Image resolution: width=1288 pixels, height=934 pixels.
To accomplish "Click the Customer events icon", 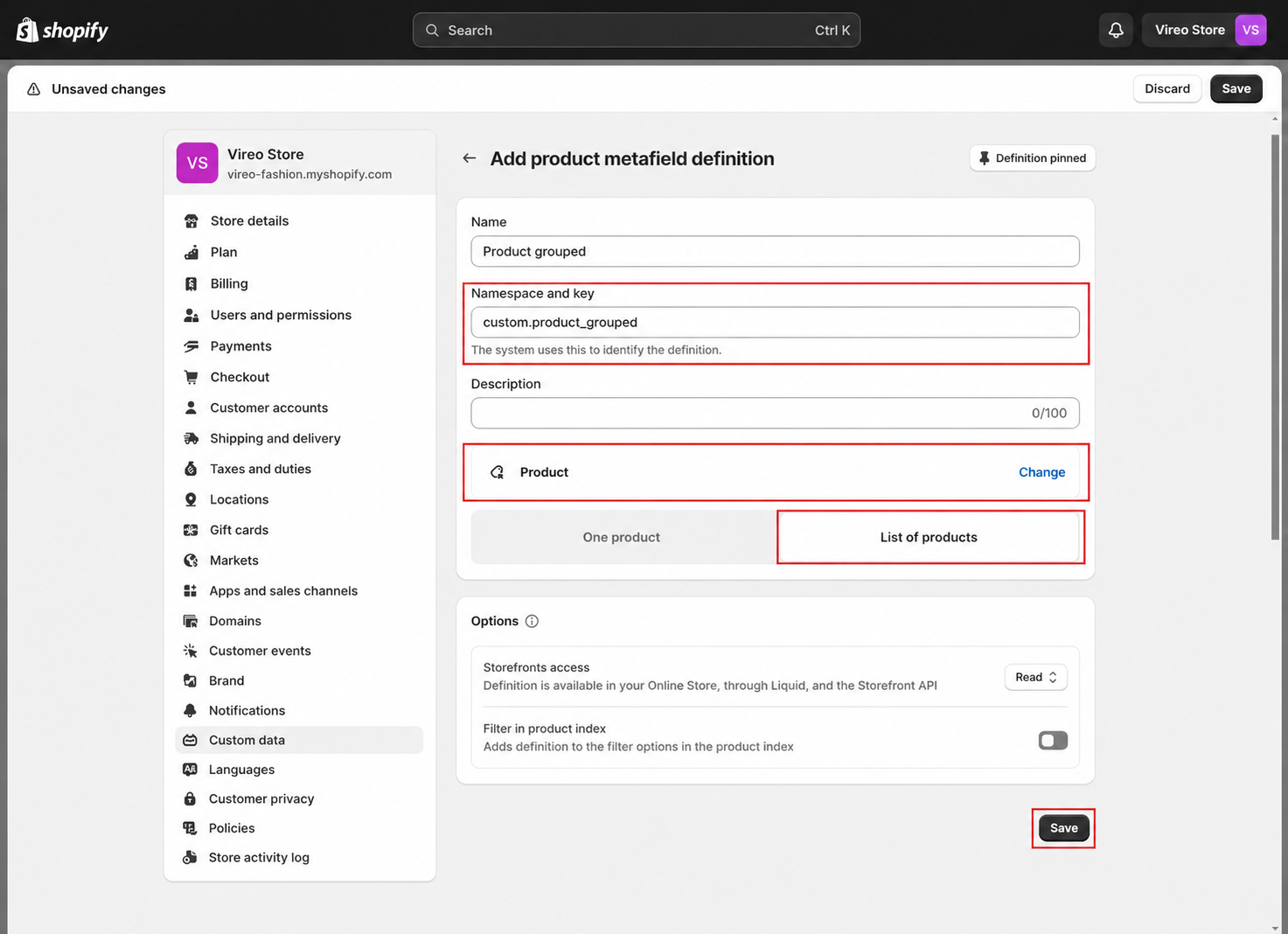I will tap(190, 651).
